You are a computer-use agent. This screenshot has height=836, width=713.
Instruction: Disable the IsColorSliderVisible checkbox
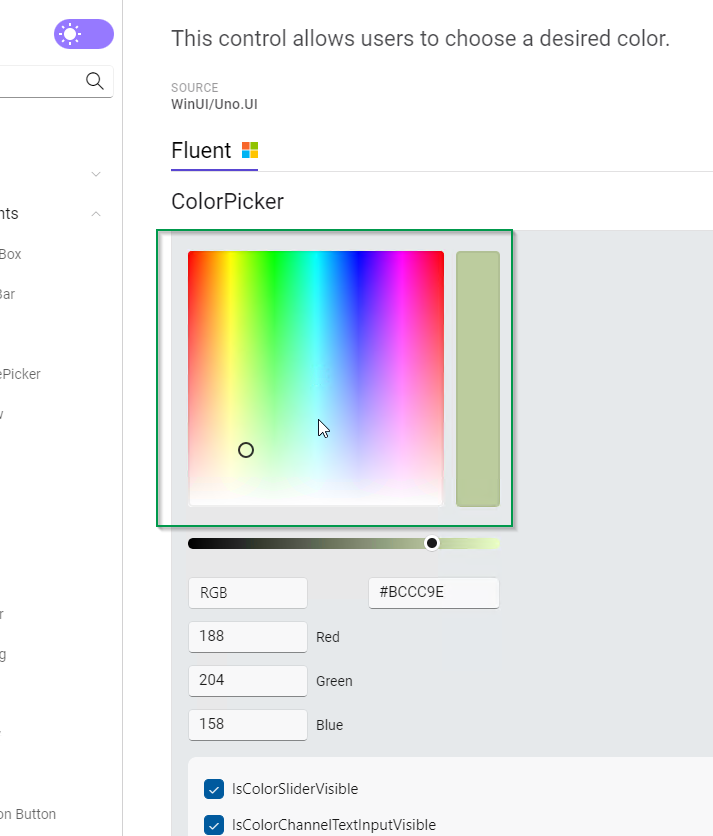click(x=213, y=789)
